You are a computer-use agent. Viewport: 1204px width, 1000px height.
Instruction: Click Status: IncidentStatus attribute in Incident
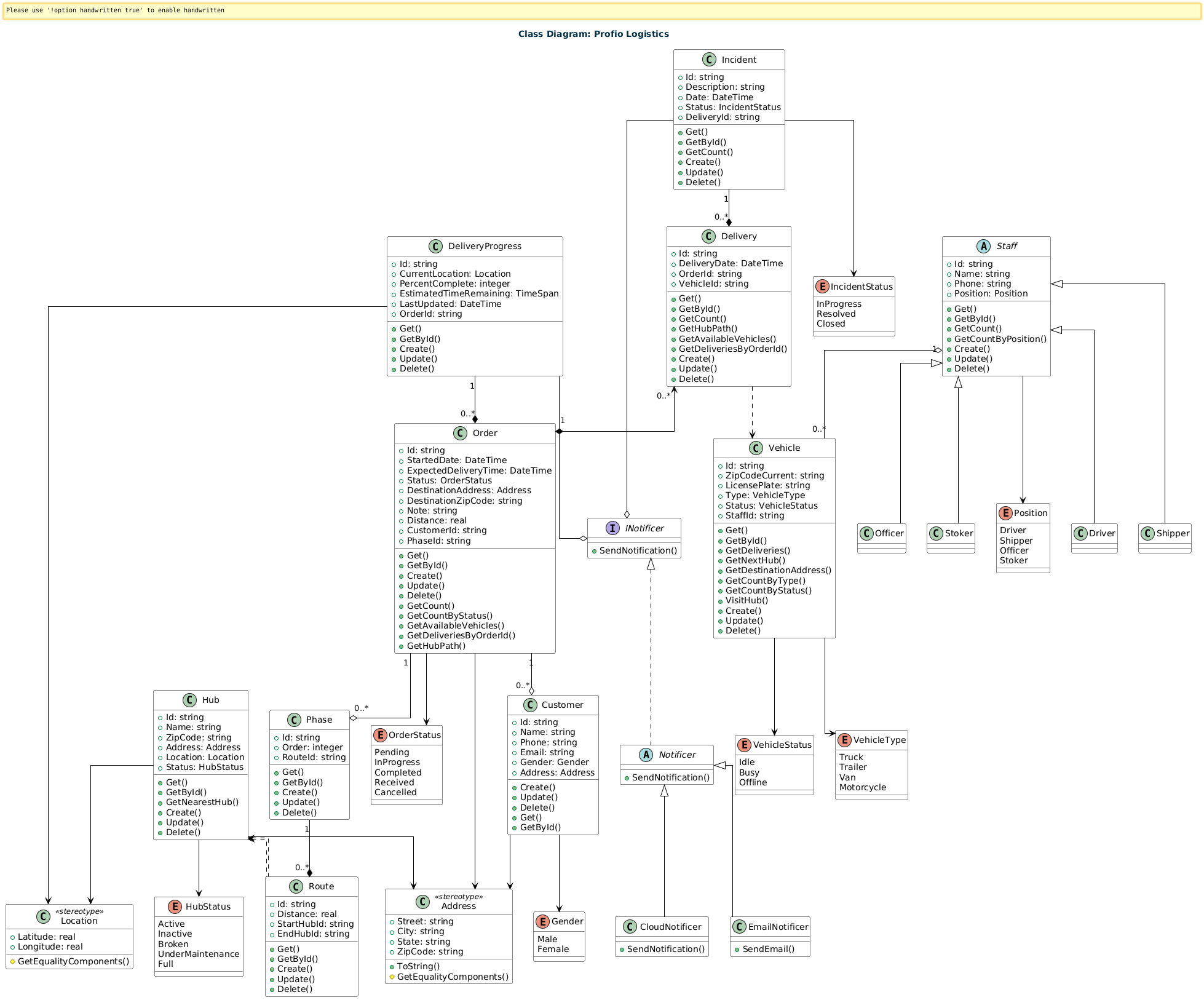click(x=733, y=107)
